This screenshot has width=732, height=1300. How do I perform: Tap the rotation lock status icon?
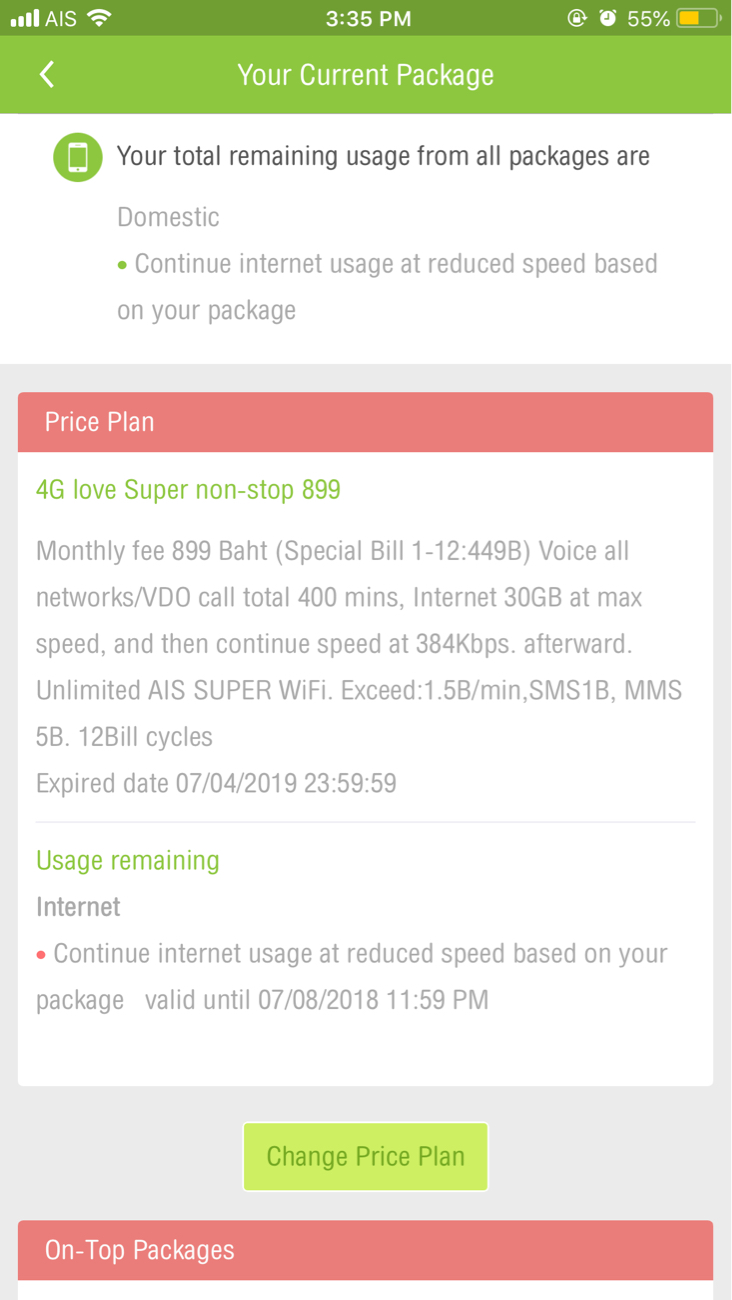tap(576, 18)
